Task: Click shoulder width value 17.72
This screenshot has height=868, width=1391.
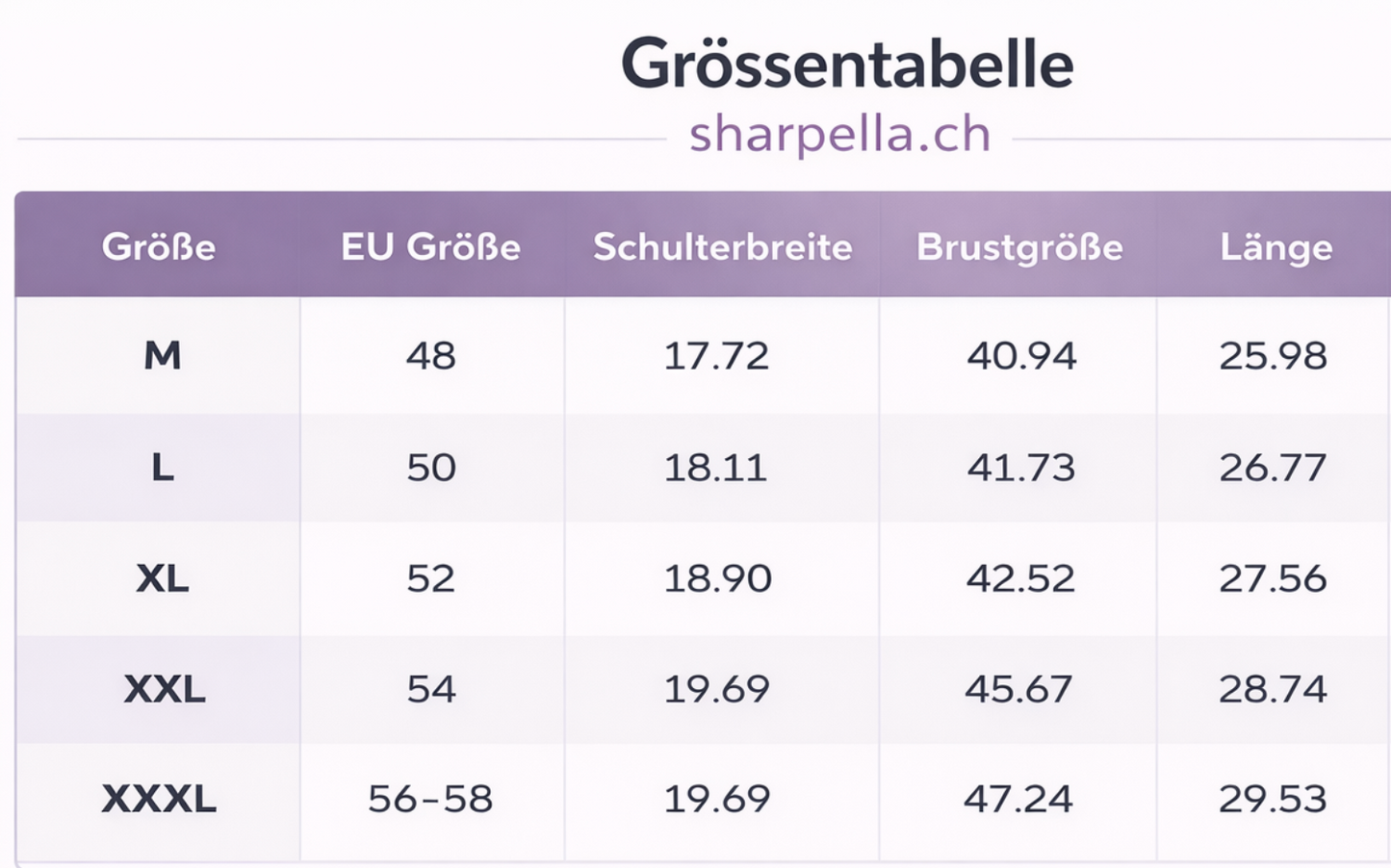Action: (x=716, y=356)
